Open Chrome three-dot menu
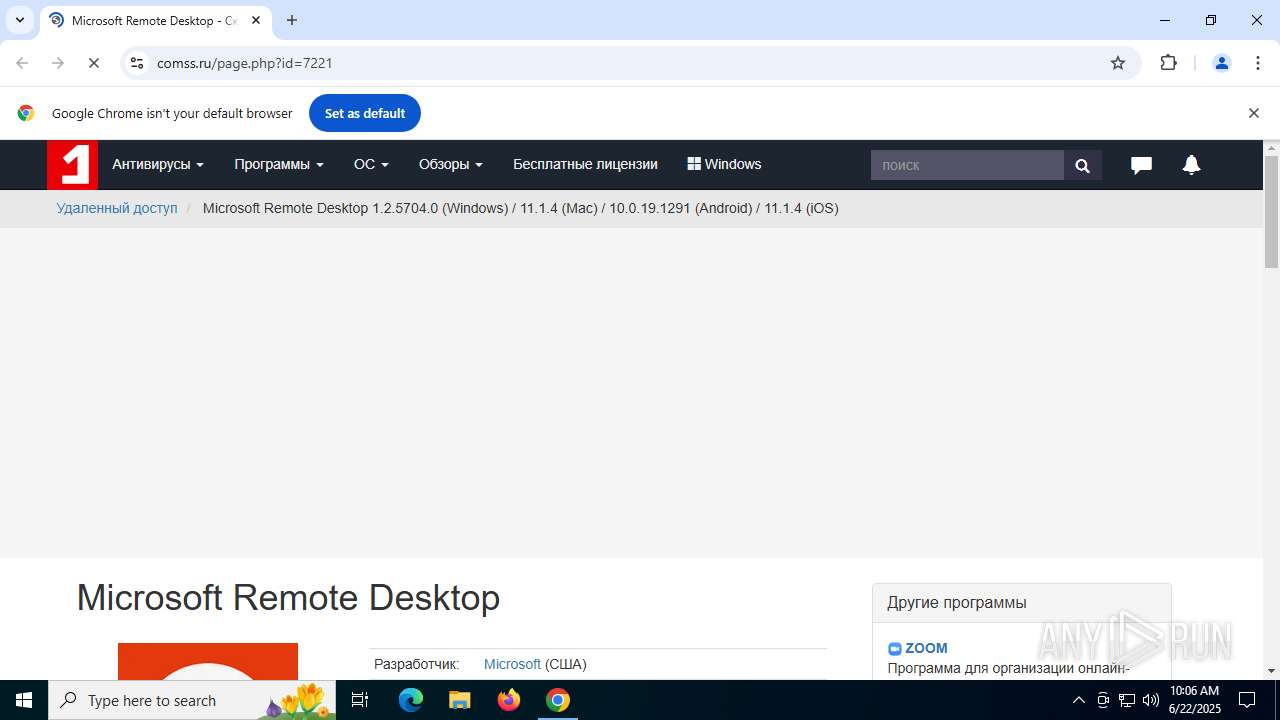The height and width of the screenshot is (720, 1280). pos(1258,63)
